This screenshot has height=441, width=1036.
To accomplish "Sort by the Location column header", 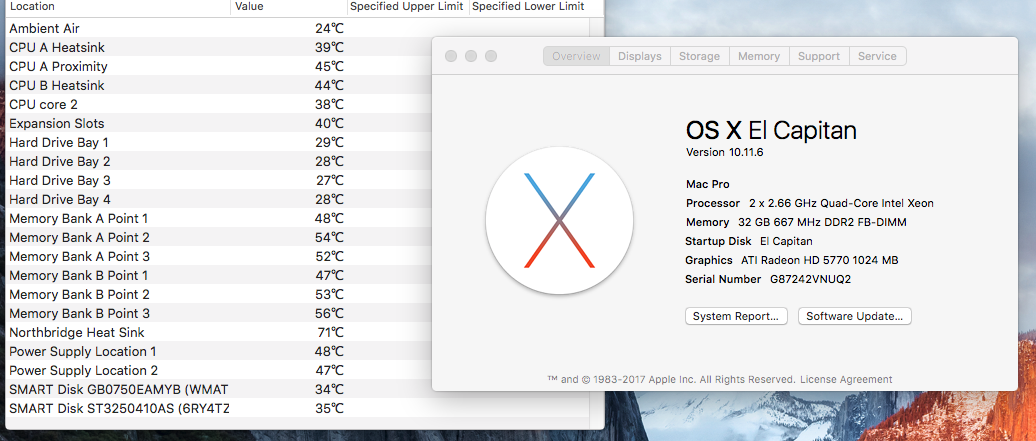I will [x=118, y=7].
